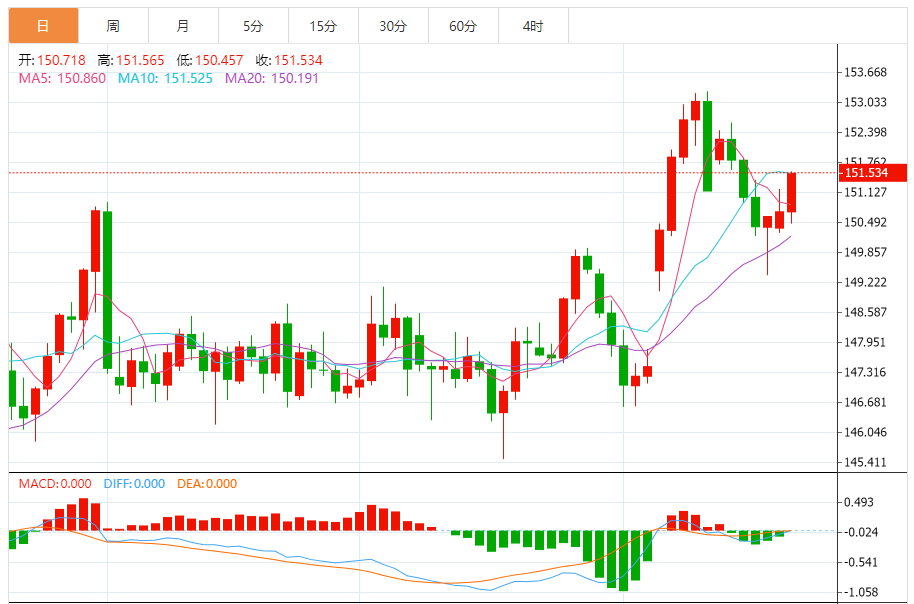
Task: Click the 147.951 price axis label
Action: [x=866, y=342]
